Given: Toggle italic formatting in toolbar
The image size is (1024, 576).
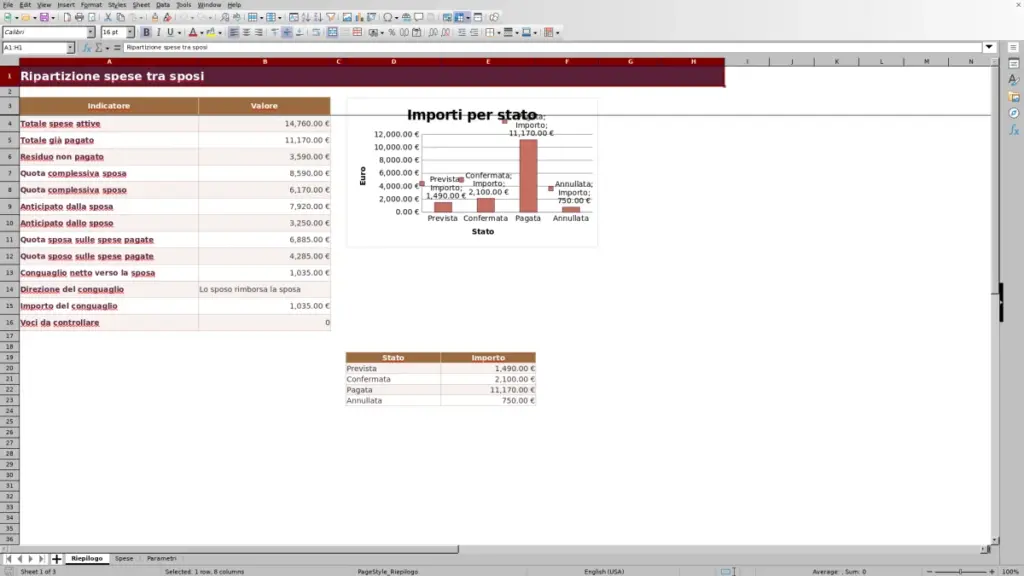Looking at the screenshot, I should (158, 32).
